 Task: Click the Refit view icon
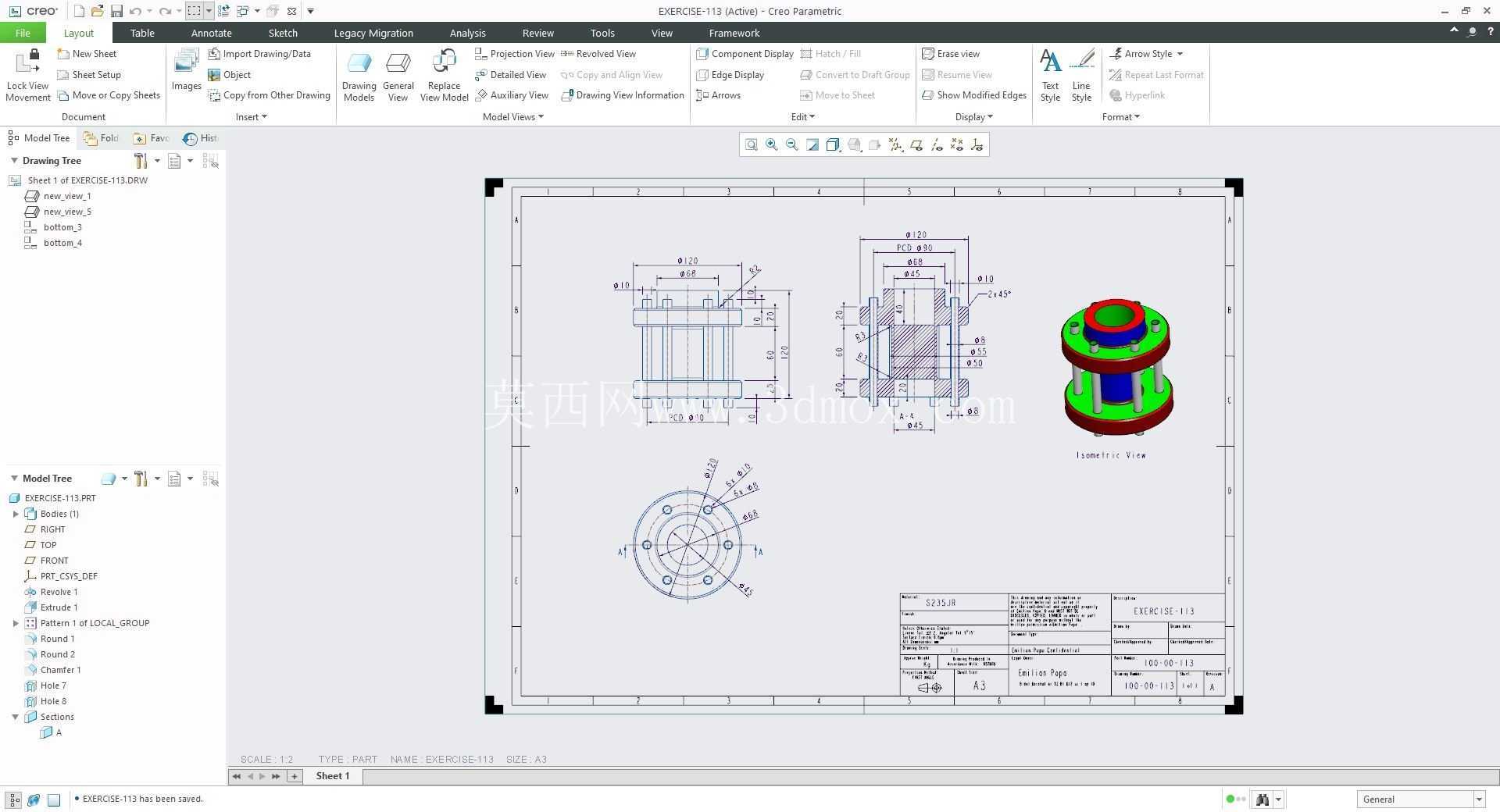tap(751, 144)
